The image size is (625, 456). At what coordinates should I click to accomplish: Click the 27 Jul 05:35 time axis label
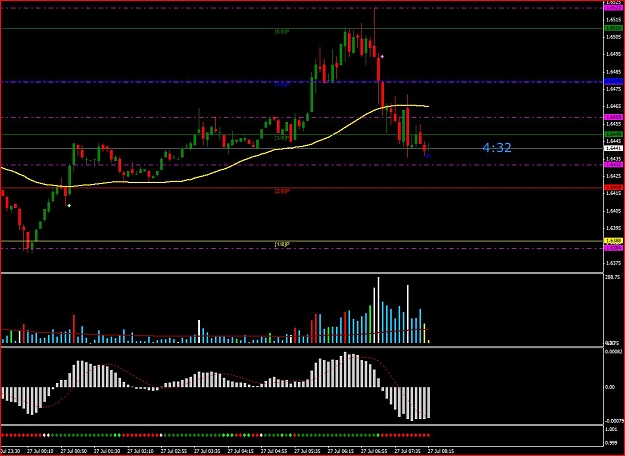point(307,451)
